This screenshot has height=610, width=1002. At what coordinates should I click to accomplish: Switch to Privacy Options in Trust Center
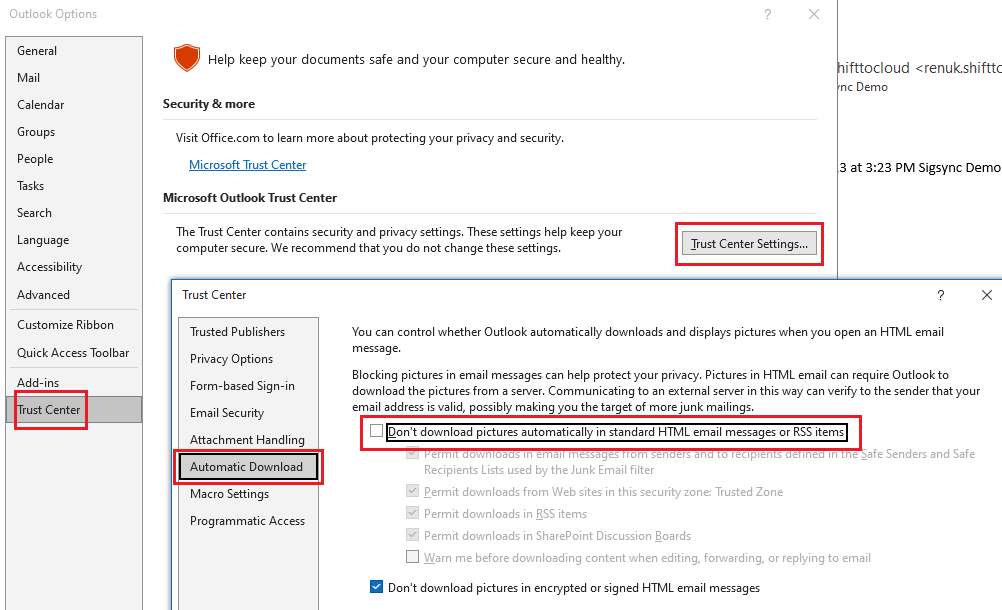[x=231, y=359]
